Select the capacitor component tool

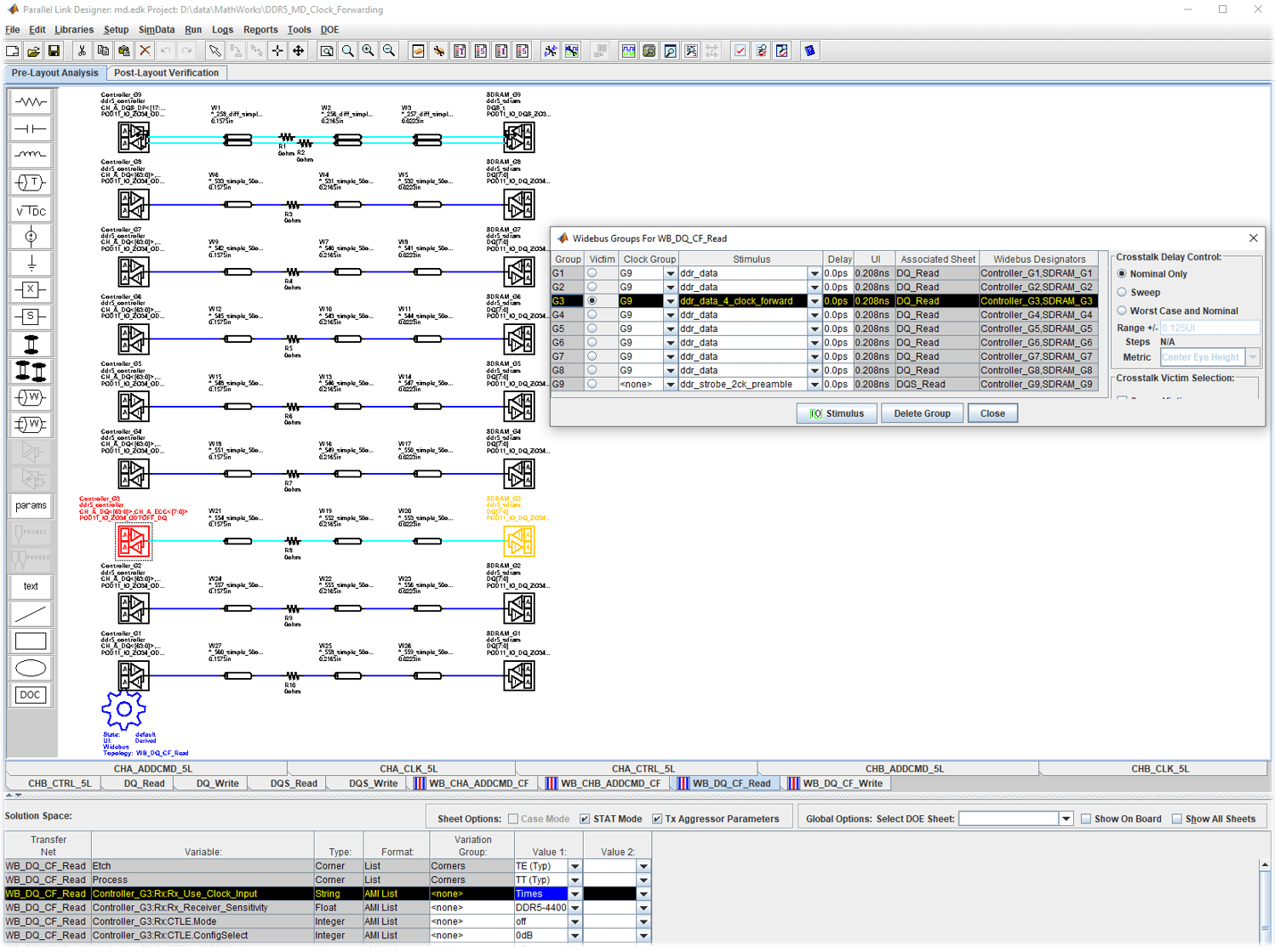31,128
